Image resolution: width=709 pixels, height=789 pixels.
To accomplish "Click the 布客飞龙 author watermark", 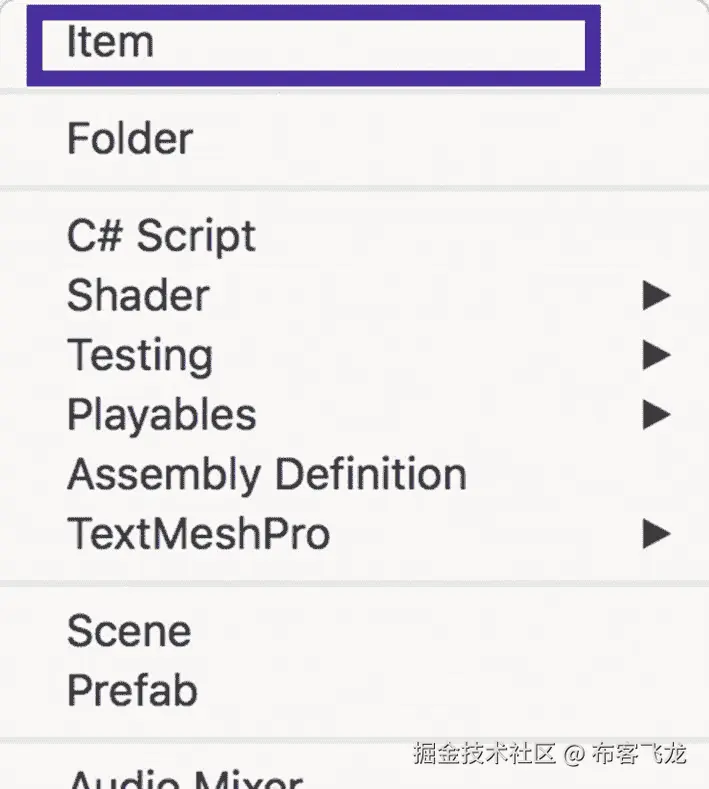I will (x=639, y=754).
